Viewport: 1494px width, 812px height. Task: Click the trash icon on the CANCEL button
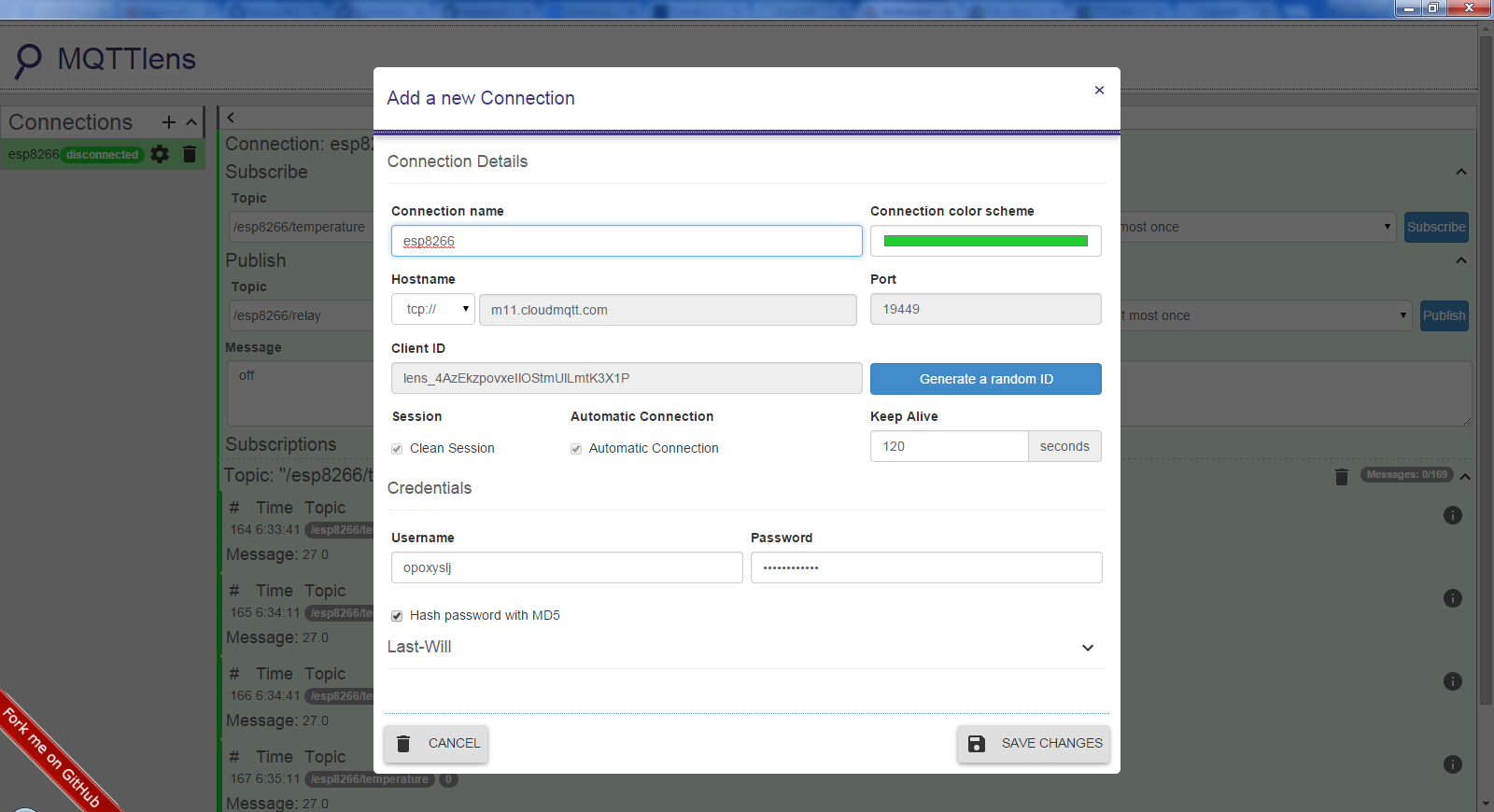pos(403,744)
